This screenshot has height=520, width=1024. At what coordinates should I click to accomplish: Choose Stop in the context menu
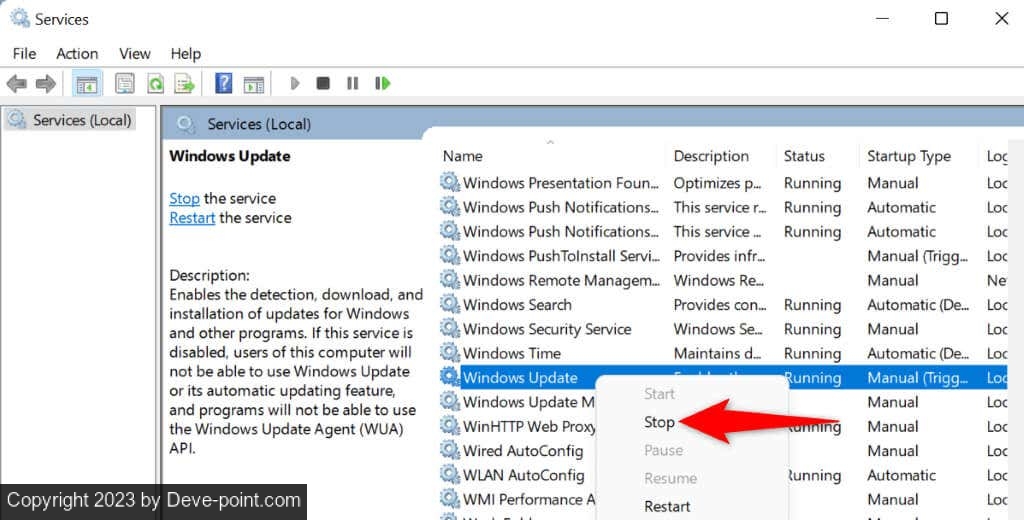pyautogui.click(x=659, y=422)
